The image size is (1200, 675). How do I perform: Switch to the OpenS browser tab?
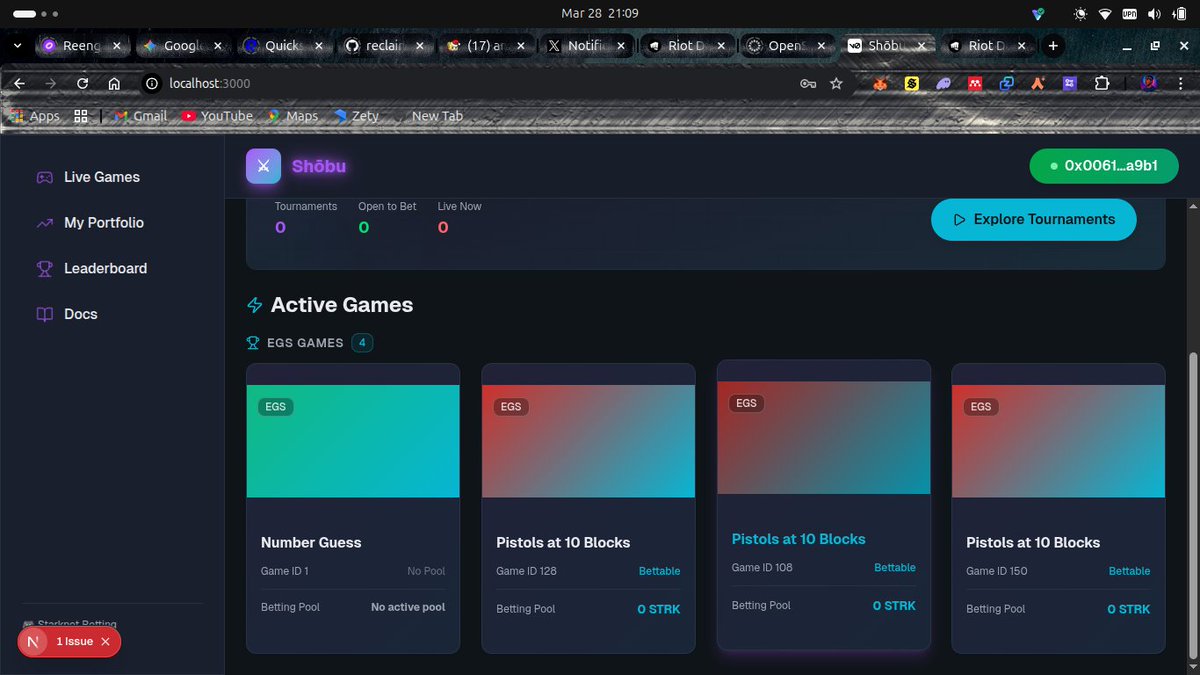(x=788, y=46)
